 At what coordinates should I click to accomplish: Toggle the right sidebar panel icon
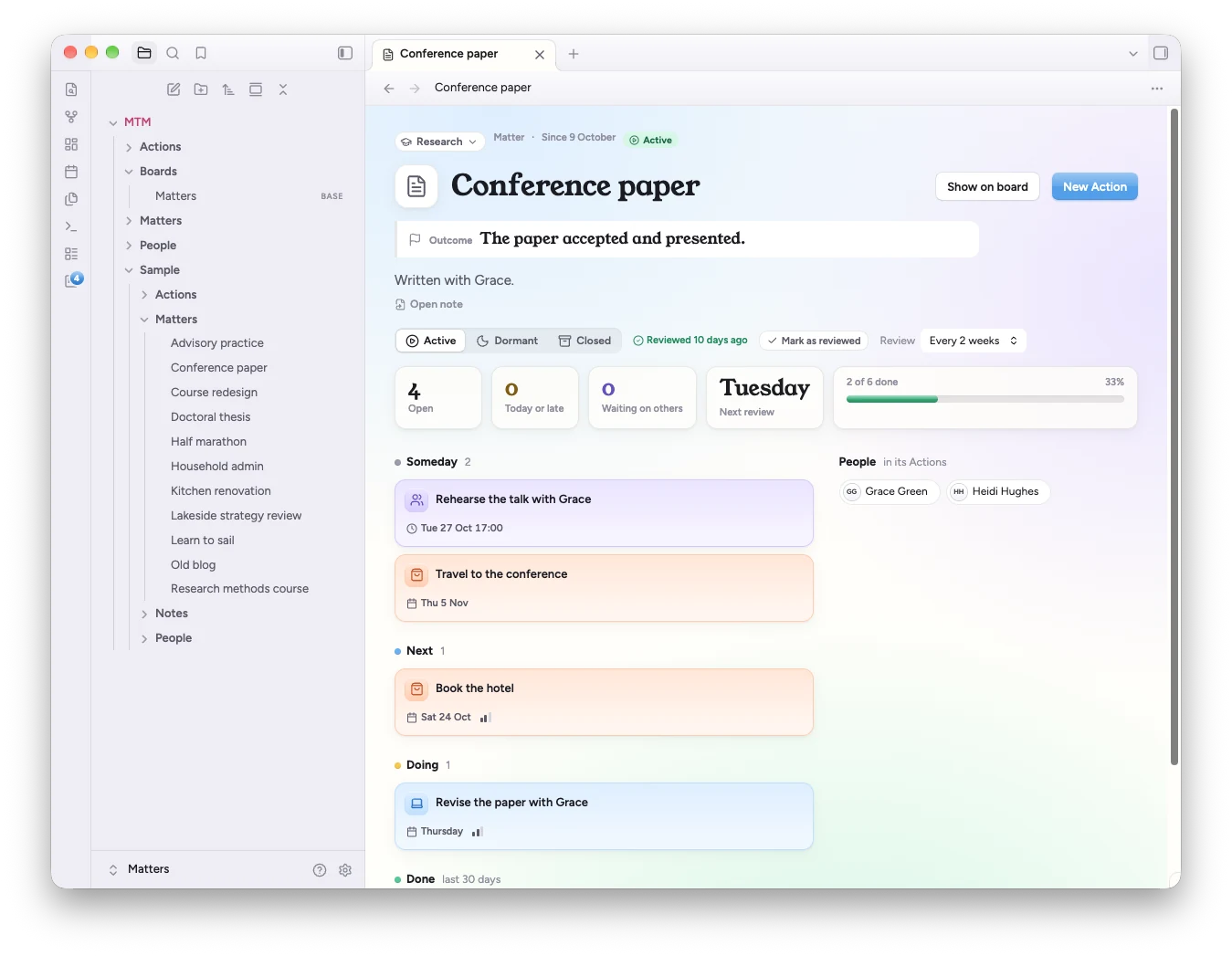(1161, 53)
